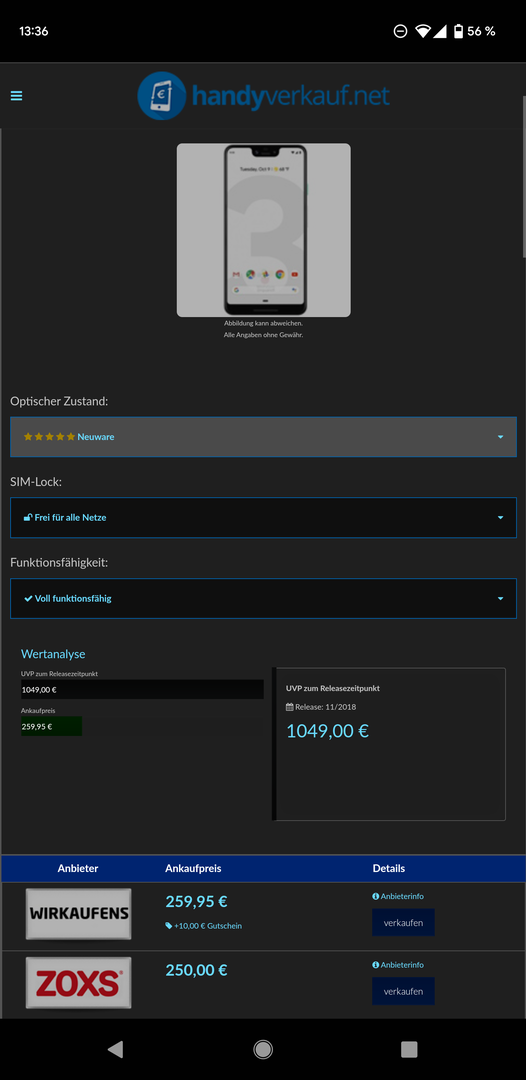Click the green Ankaufpreis 259,95 € bar
Screen dimensions: 526x1080
(52, 726)
